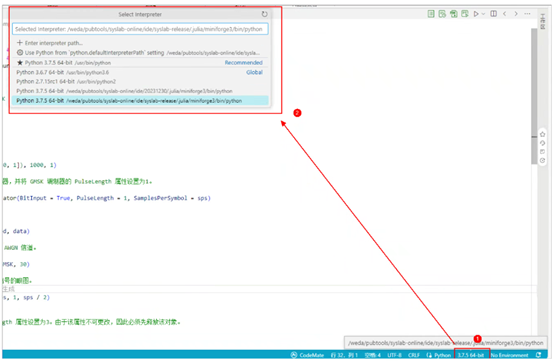This screenshot has height=363, width=553.
Task: Click the notification icon at status bar end
Action: (x=538, y=355)
